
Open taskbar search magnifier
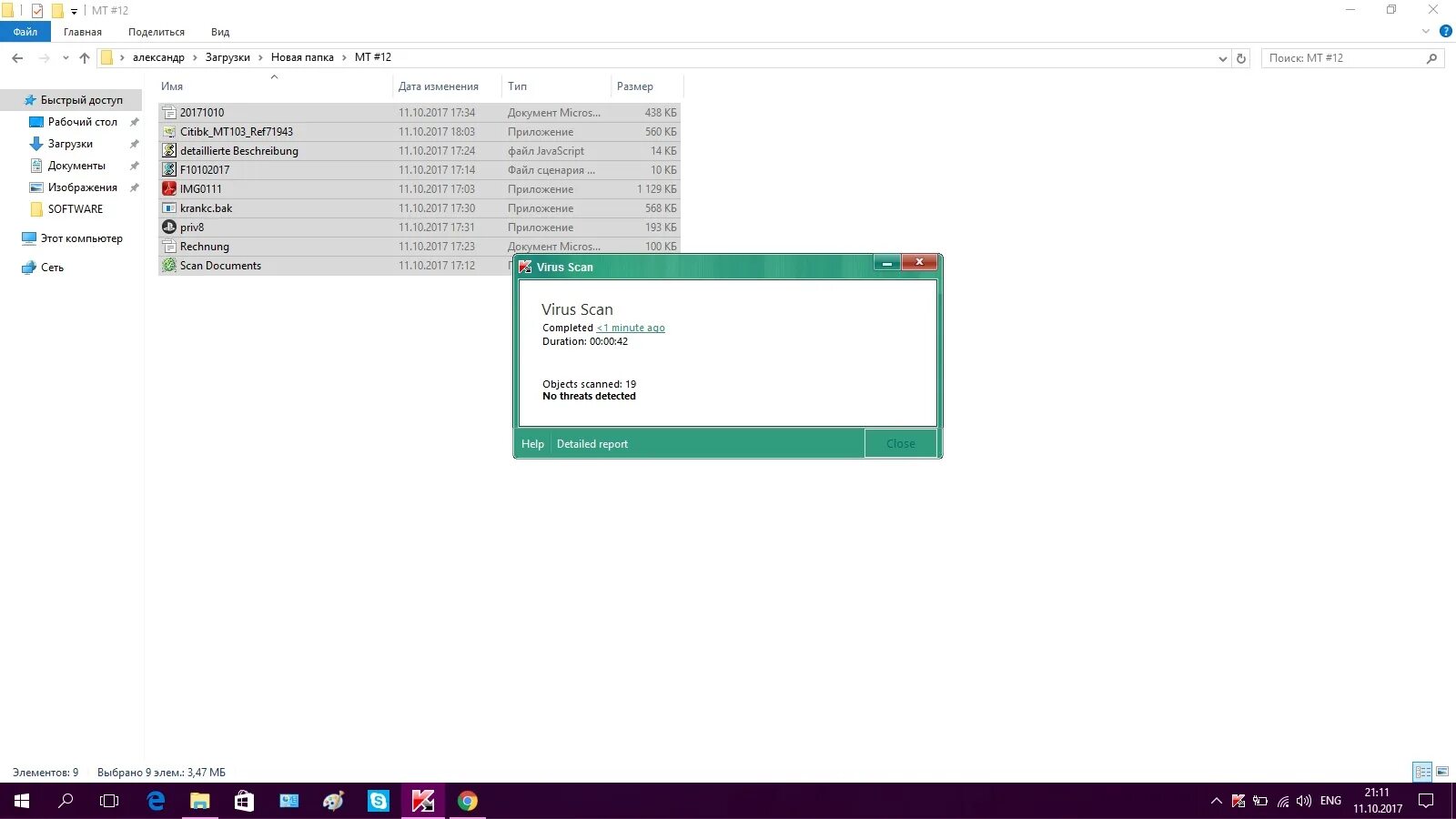click(x=66, y=801)
